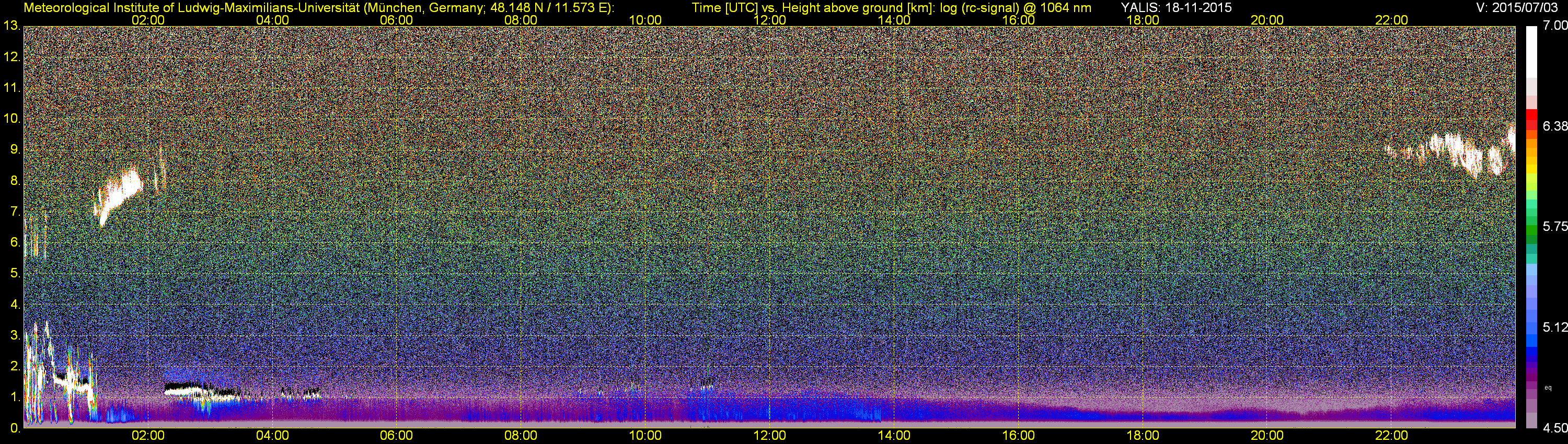Click the colorbar value 5.12
The height and width of the screenshot is (444, 1568).
(1554, 327)
